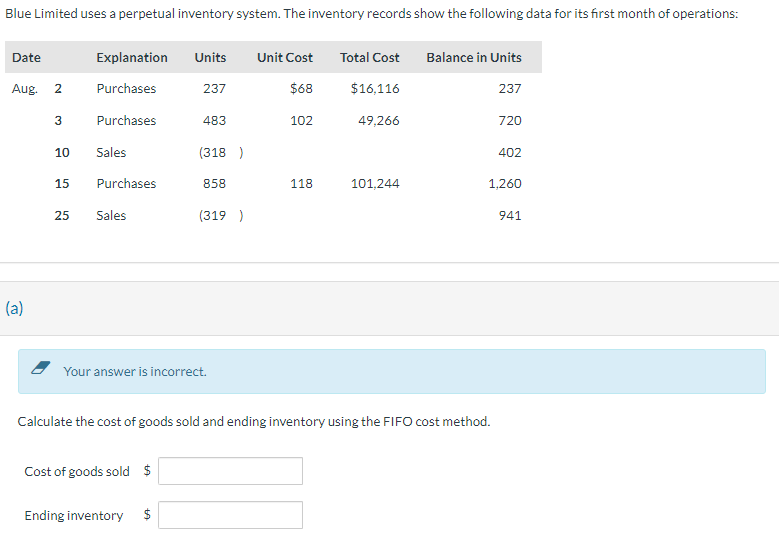Screen dimensions: 779x559
Task: Click the 'Date' column header
Action: click(26, 58)
